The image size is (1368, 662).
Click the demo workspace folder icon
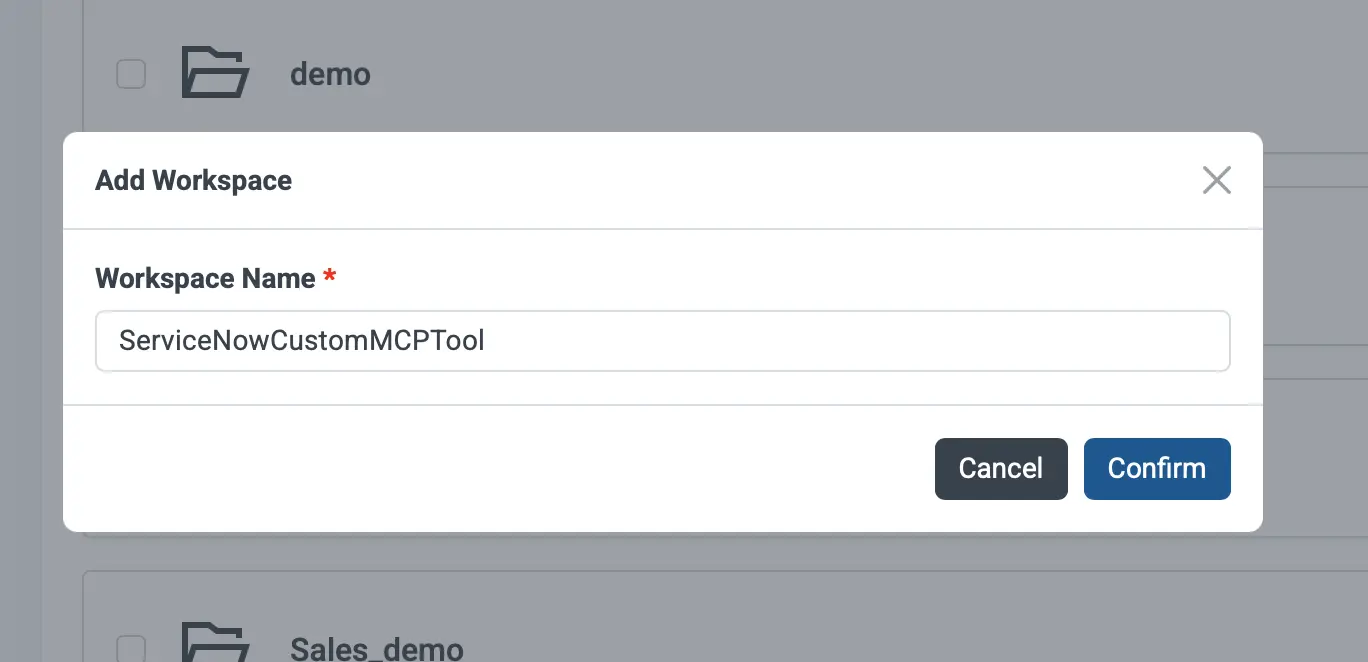coord(215,73)
